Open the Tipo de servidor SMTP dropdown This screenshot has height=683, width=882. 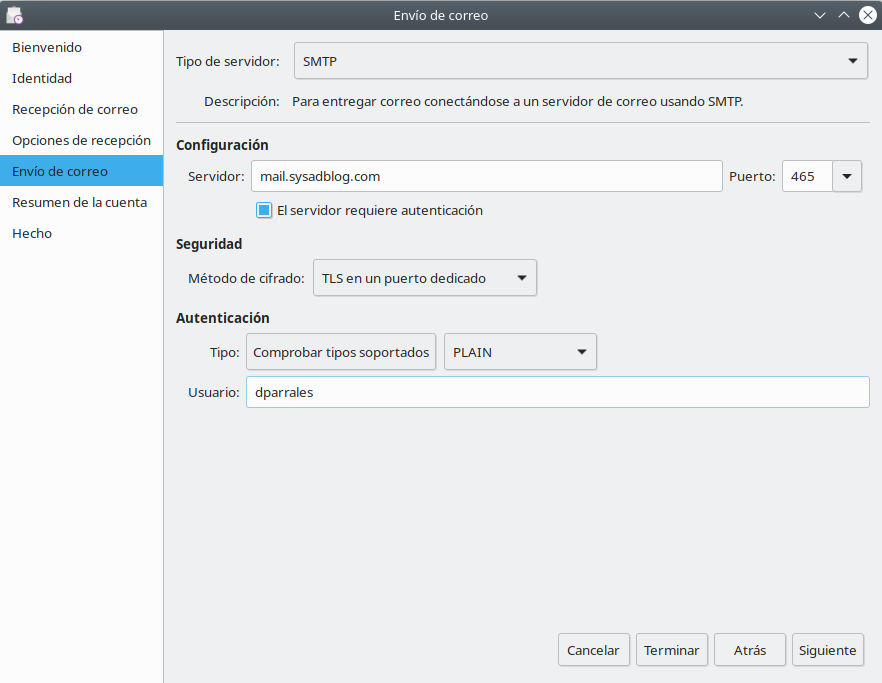580,61
